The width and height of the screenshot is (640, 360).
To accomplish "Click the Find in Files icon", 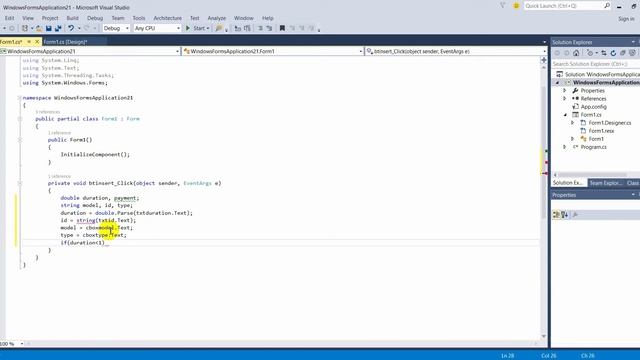I will pyautogui.click(x=219, y=28).
